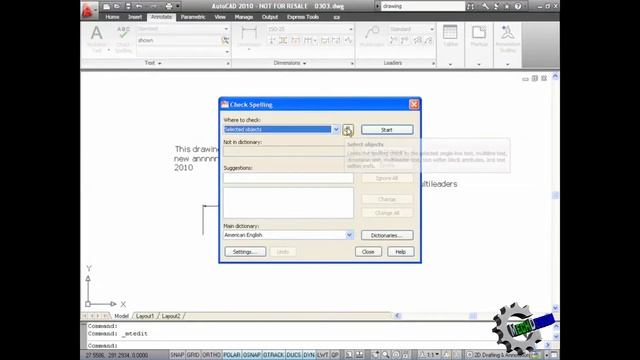
Task: Toggle POLAR tracking in status bar
Action: click(231, 355)
